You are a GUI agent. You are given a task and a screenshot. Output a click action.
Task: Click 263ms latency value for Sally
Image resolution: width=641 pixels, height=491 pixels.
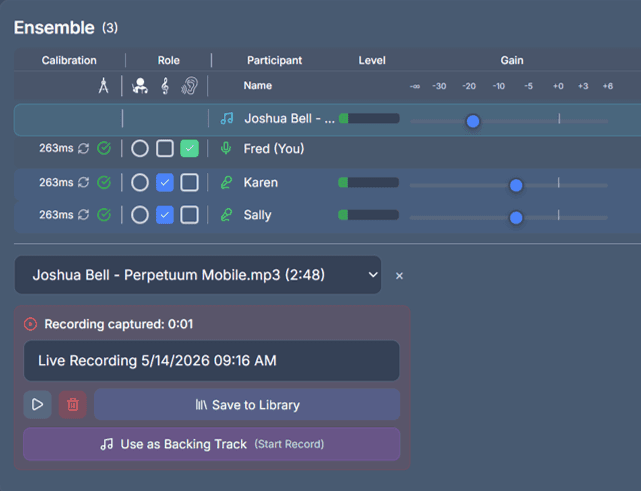coord(56,215)
